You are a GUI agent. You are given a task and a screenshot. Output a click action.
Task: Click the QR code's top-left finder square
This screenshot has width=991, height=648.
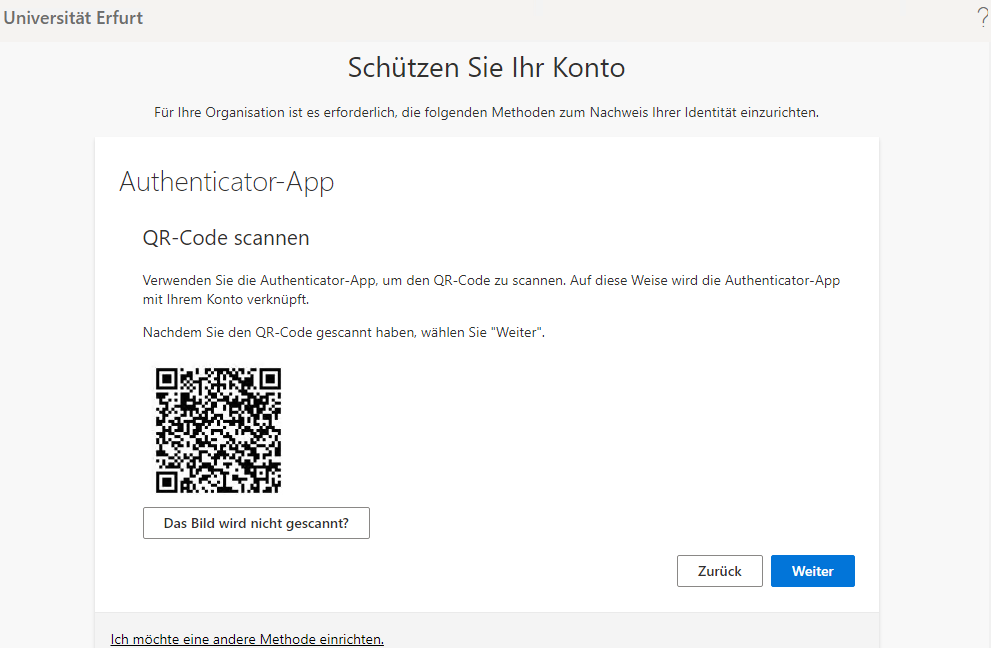point(167,379)
